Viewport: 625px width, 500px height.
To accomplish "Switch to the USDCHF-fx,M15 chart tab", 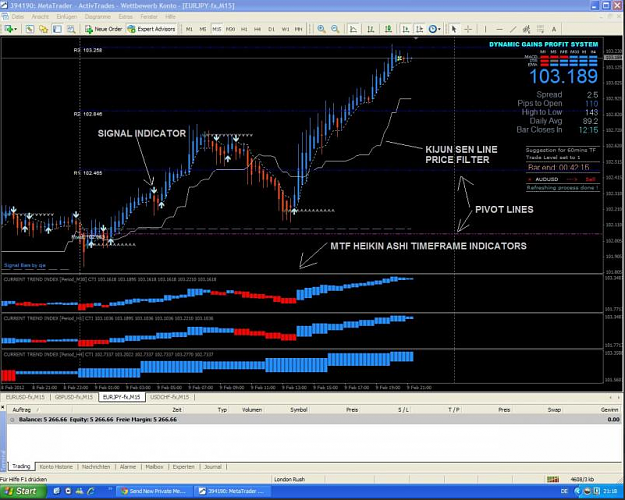I will pos(170,397).
